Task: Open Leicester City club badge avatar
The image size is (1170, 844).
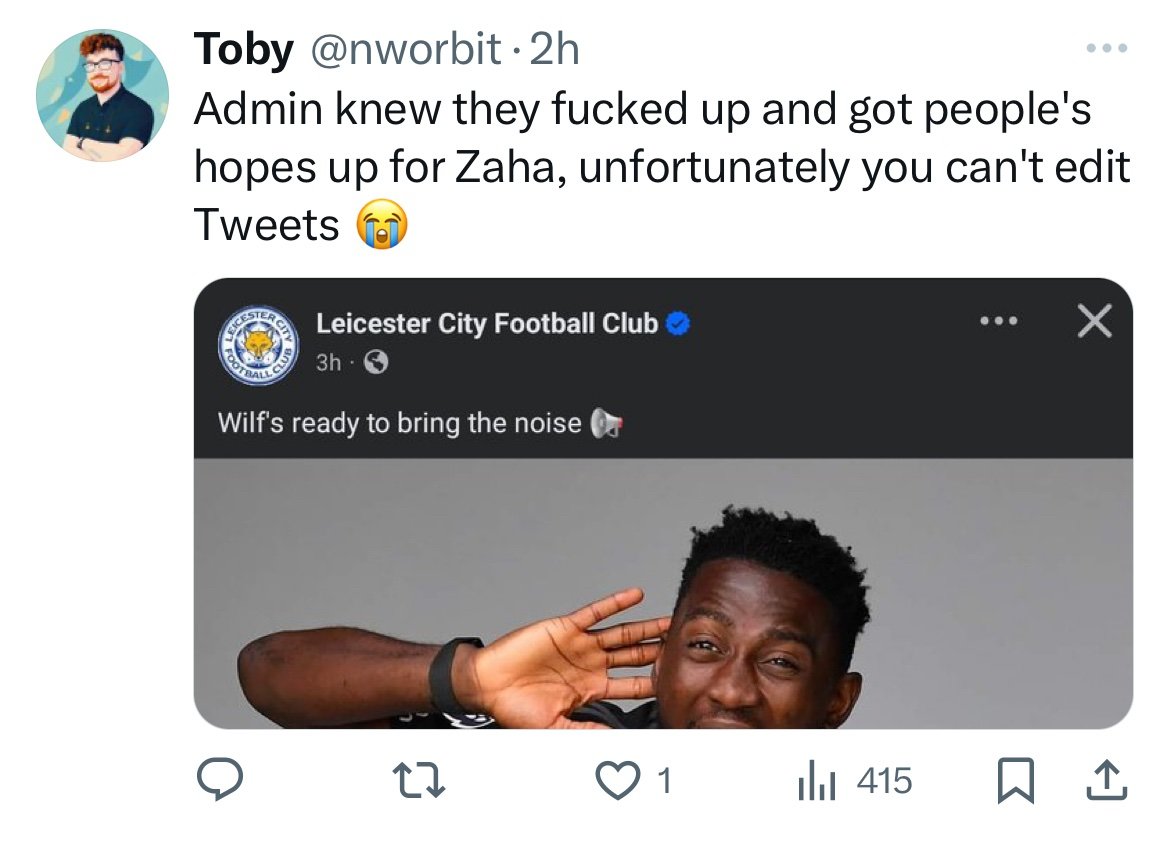Action: [258, 346]
